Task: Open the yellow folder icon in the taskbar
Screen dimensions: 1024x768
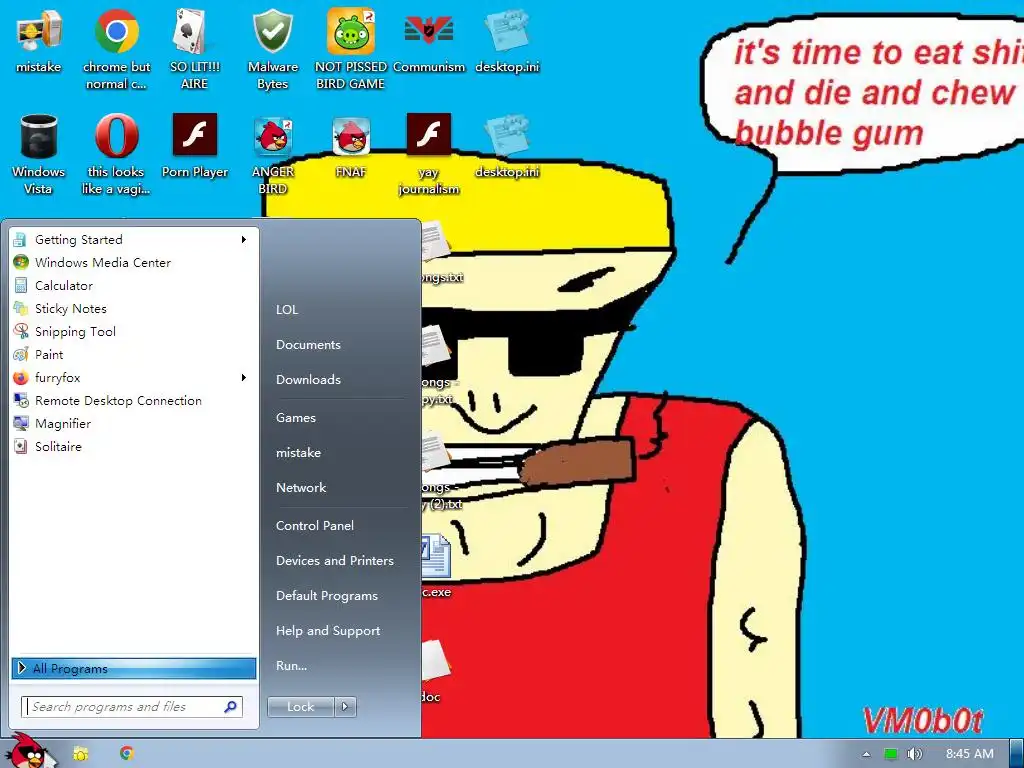Action: [x=81, y=754]
